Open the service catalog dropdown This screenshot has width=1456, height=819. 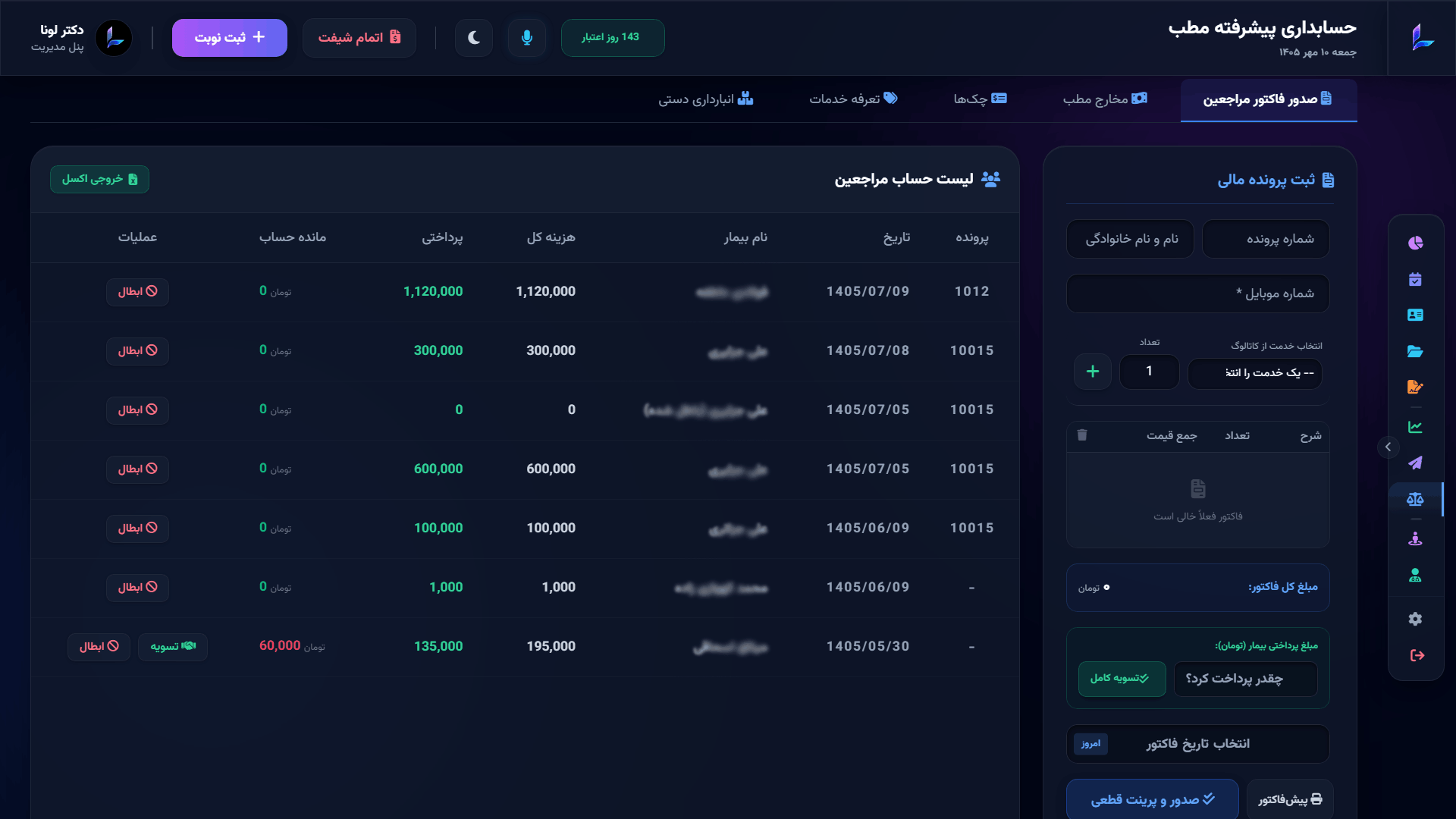(1255, 373)
